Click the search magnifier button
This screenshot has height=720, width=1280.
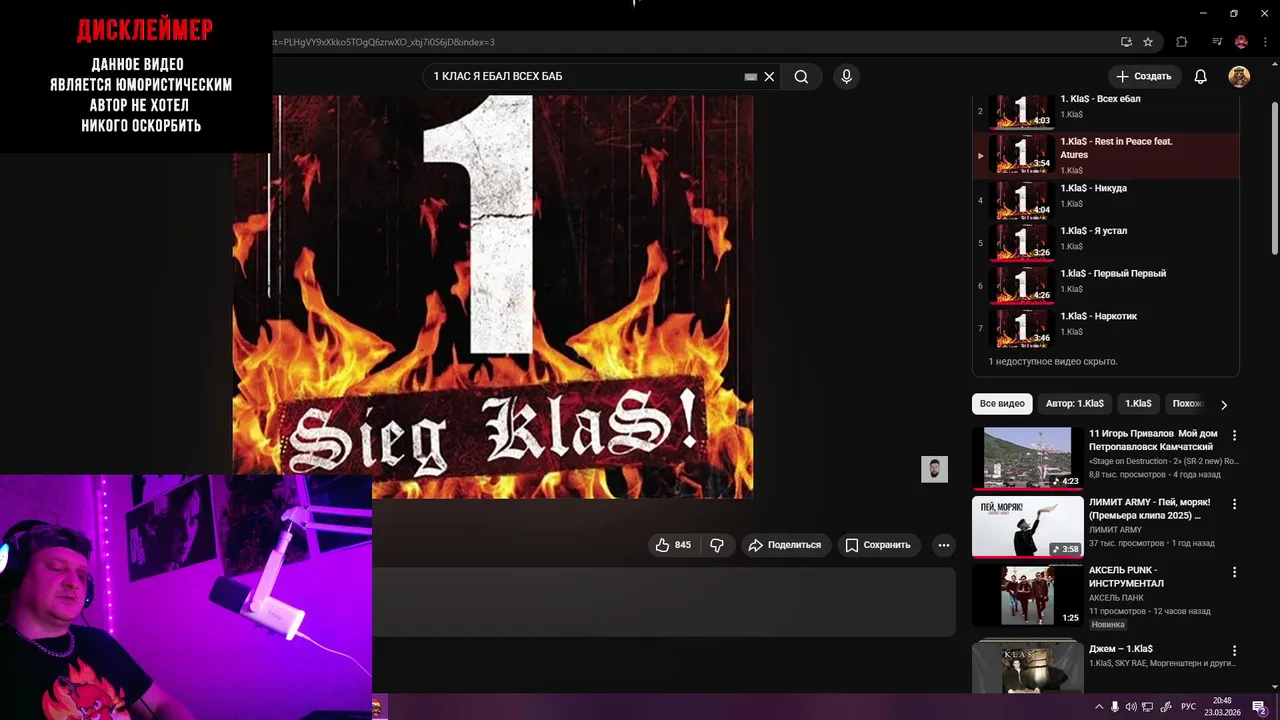[801, 77]
